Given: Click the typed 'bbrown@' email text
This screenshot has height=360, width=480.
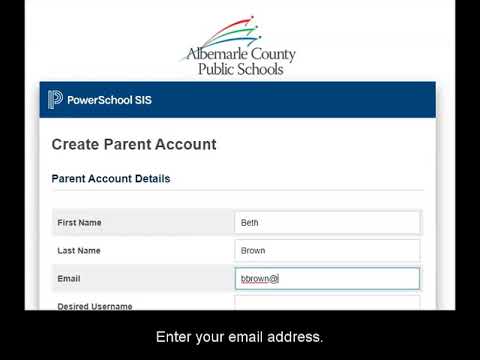Looking at the screenshot, I should point(260,279).
